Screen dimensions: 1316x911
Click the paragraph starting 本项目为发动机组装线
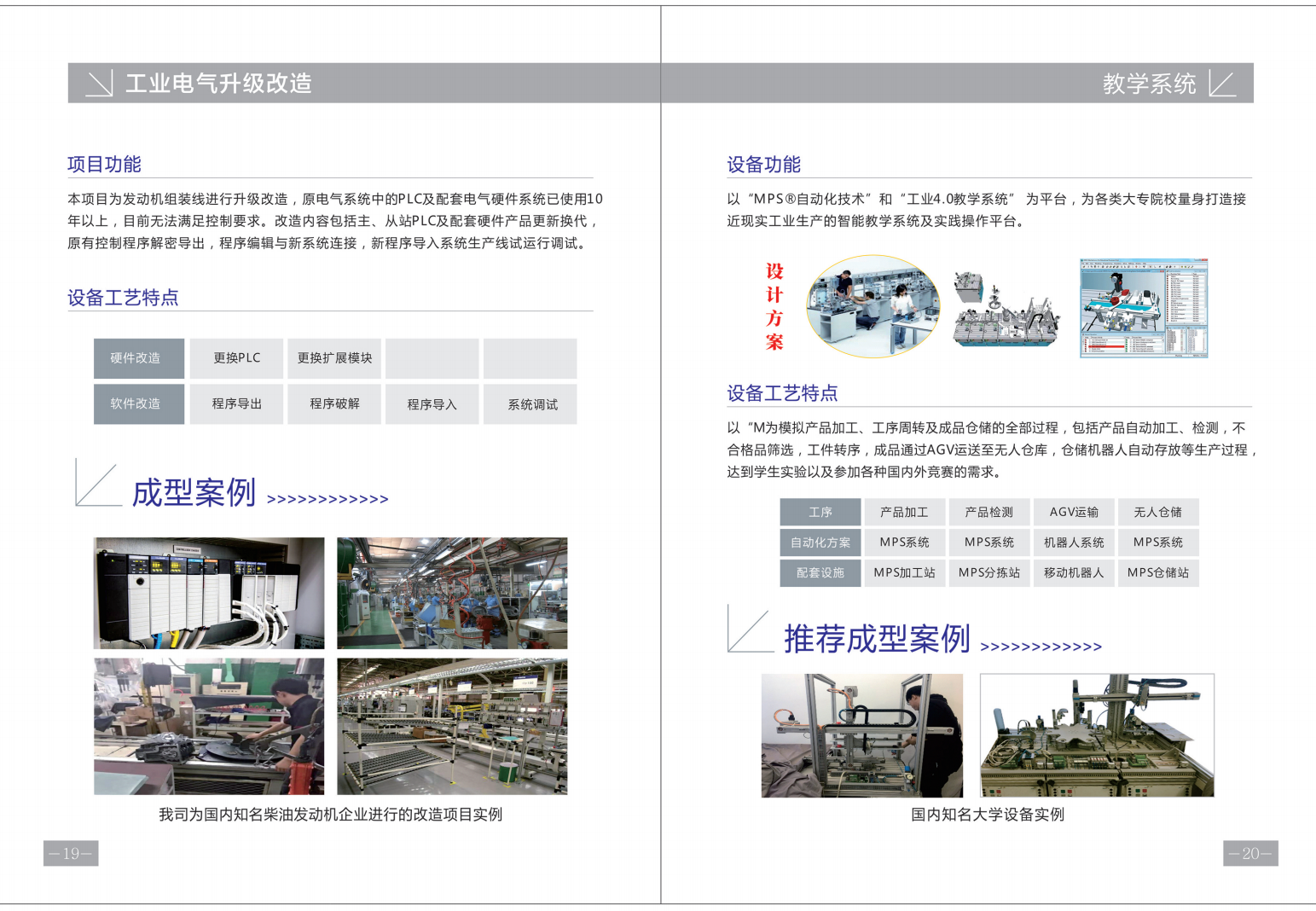coord(335,221)
